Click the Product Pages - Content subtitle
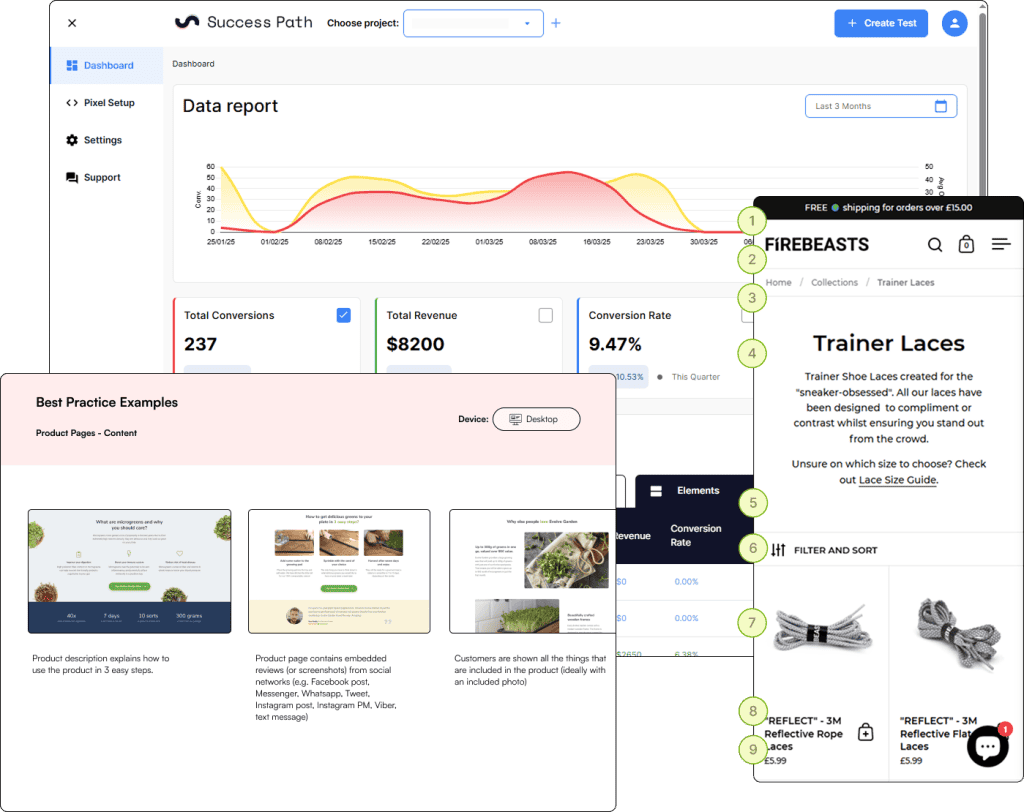Viewport: 1024px width, 812px height. point(86,433)
